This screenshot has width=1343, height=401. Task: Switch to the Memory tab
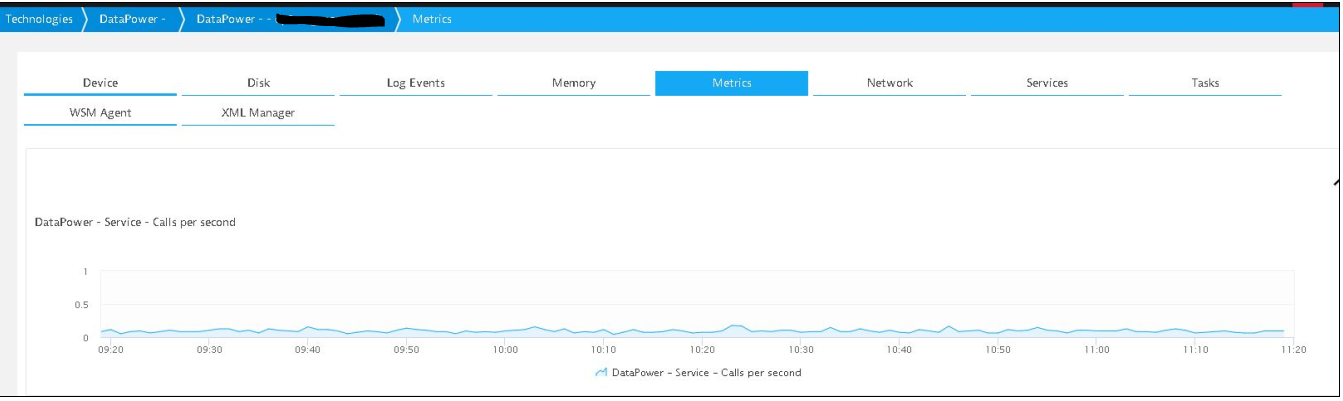574,83
